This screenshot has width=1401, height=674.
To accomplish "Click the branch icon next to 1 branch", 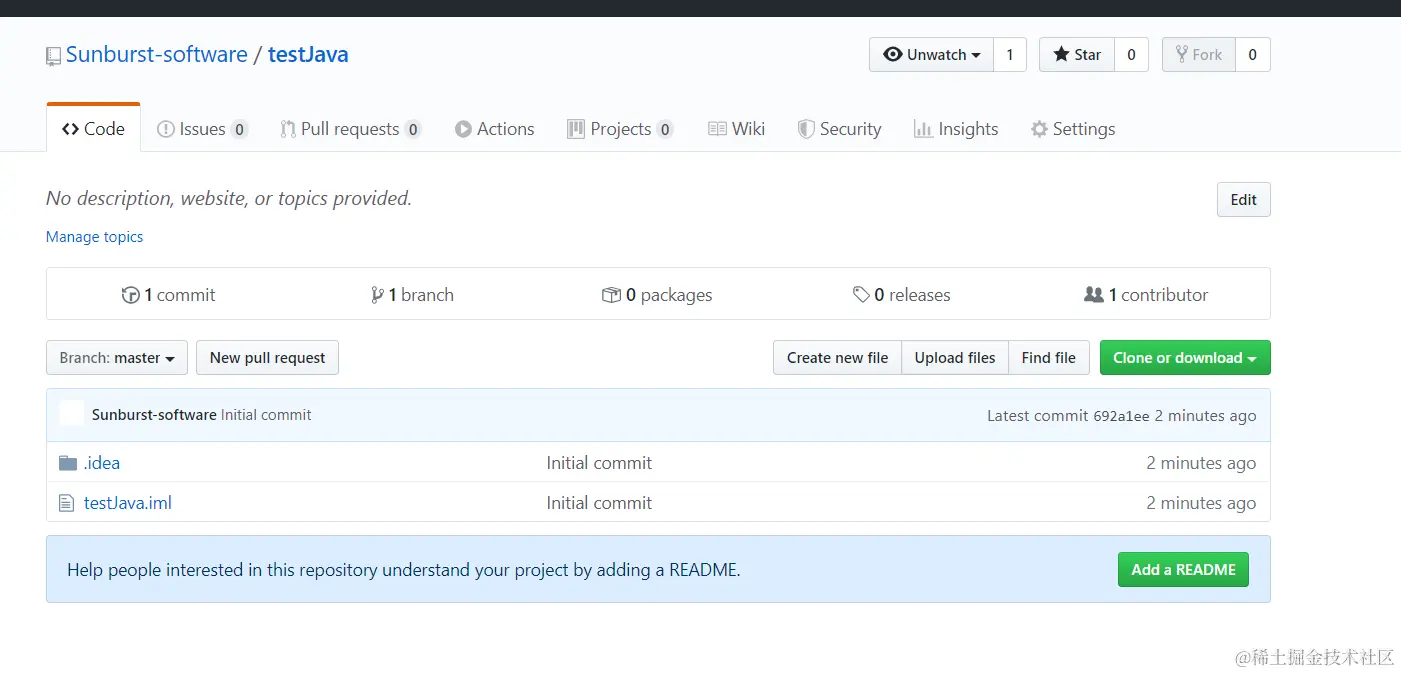I will pyautogui.click(x=377, y=295).
